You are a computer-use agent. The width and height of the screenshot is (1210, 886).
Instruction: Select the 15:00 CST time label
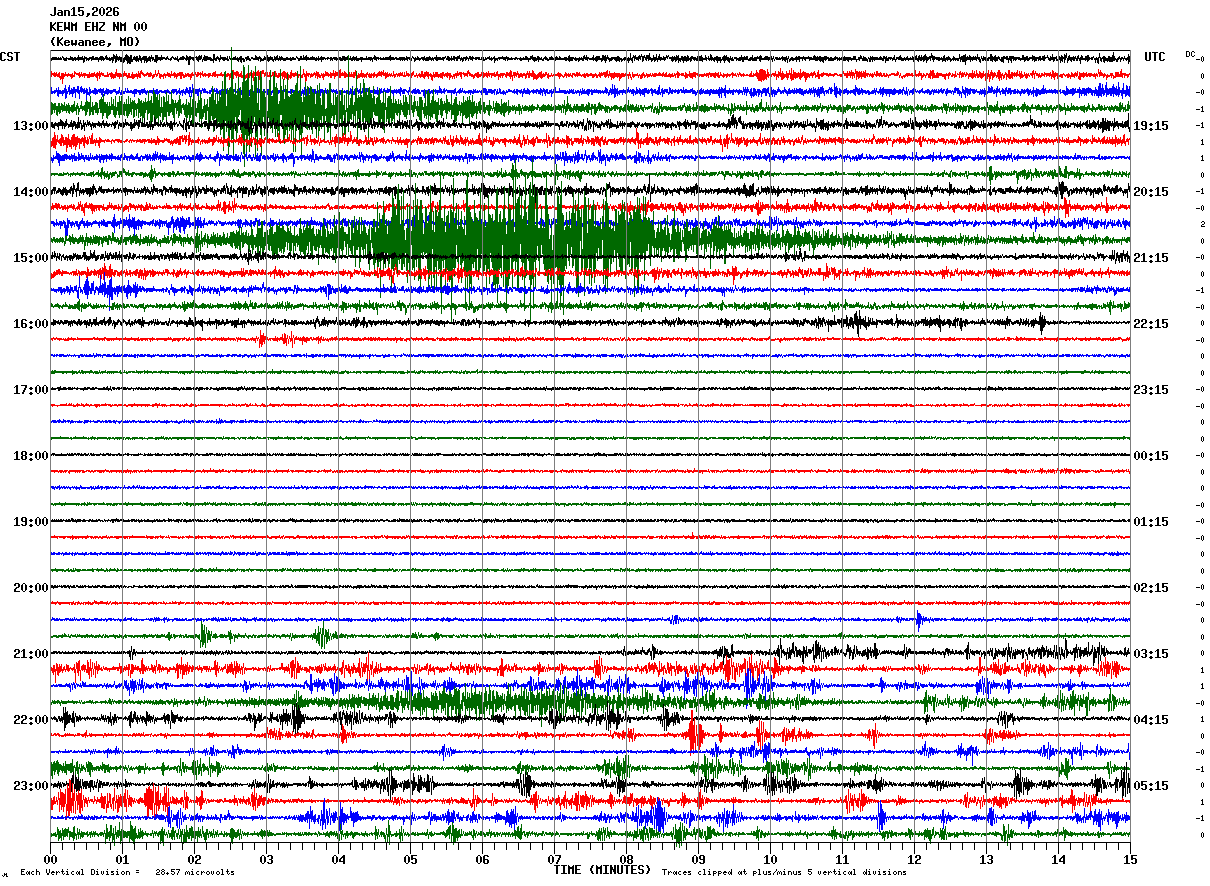point(31,258)
